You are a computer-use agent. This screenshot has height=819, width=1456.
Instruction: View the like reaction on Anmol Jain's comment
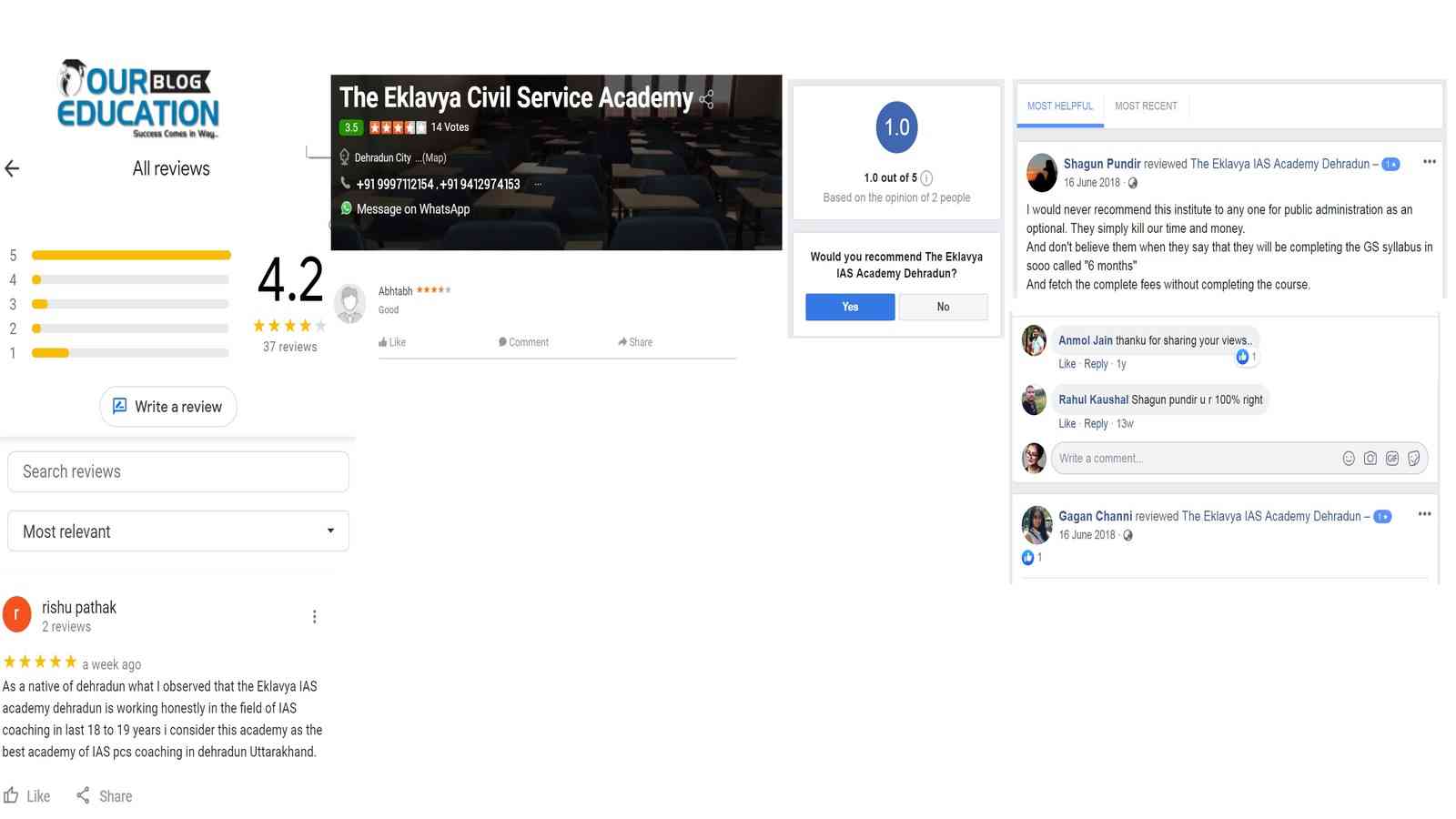1247,357
